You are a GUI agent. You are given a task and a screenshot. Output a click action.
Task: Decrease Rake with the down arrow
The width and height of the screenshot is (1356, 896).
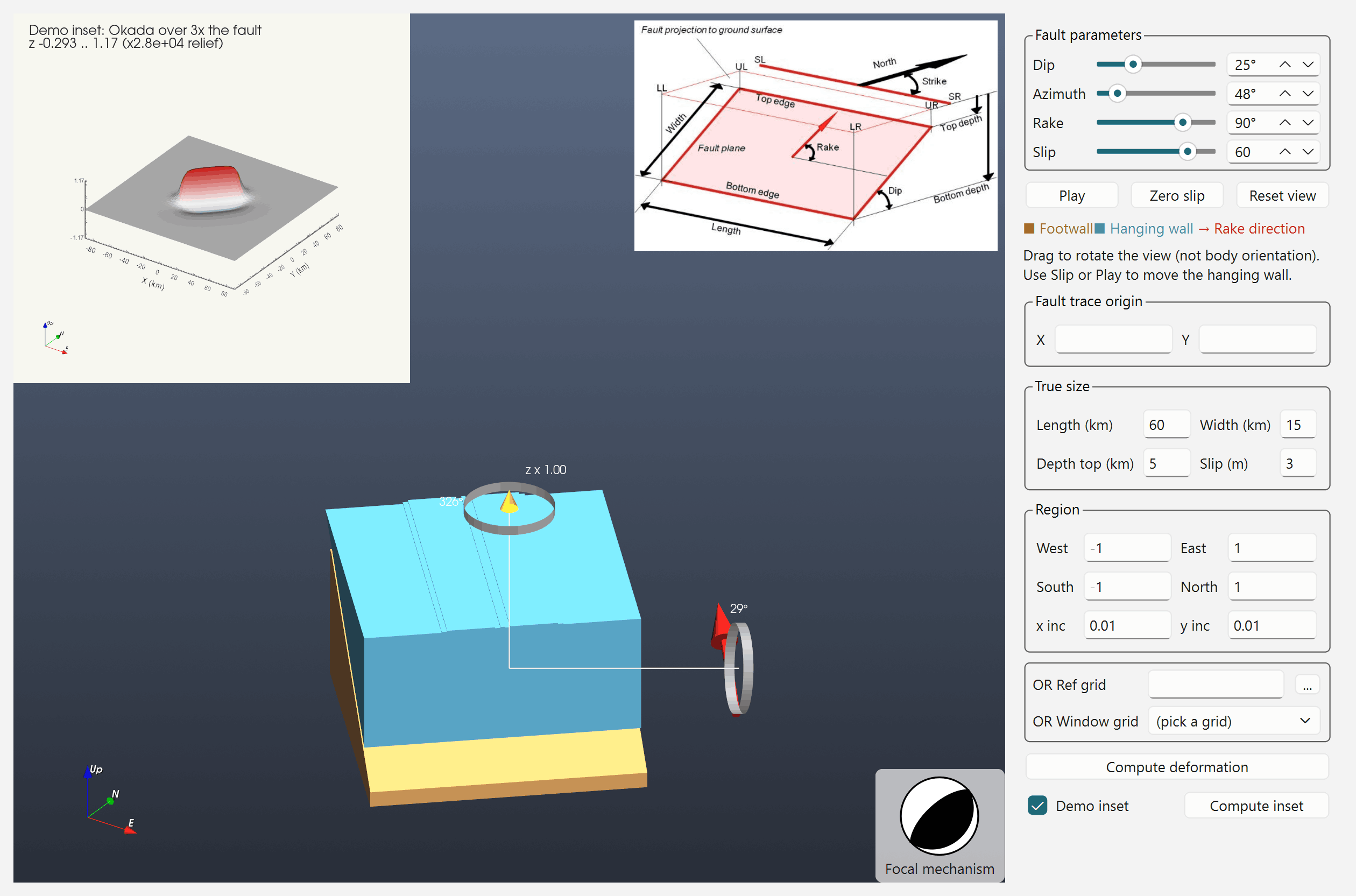[x=1308, y=123]
